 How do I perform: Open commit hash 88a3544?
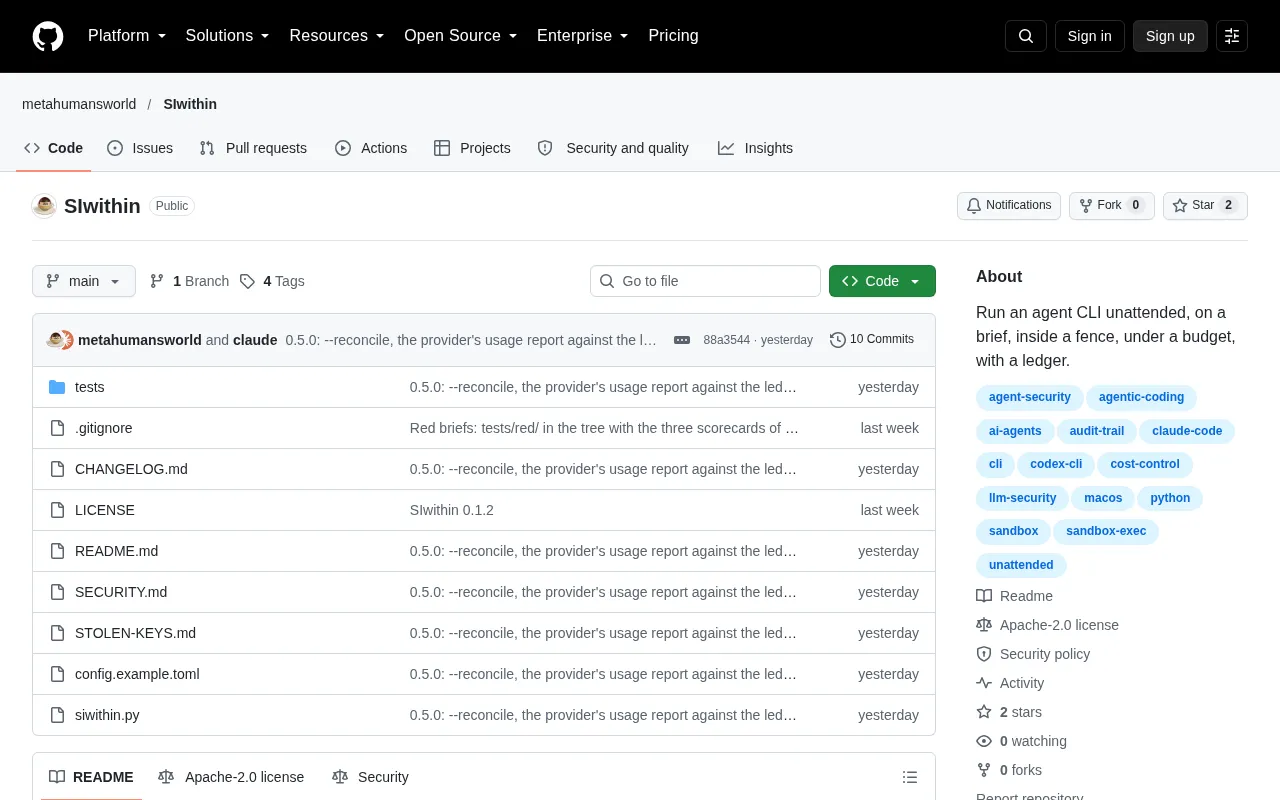(x=726, y=340)
